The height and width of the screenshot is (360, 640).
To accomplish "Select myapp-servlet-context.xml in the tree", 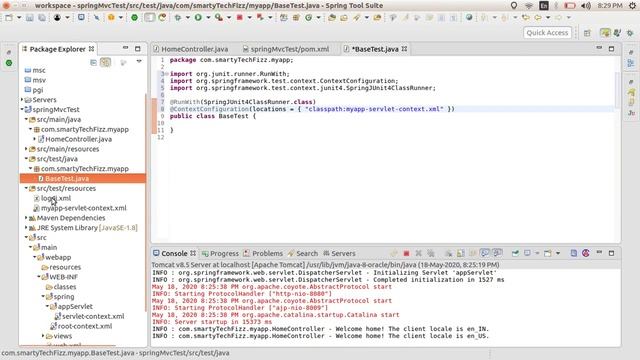I will click(84, 208).
